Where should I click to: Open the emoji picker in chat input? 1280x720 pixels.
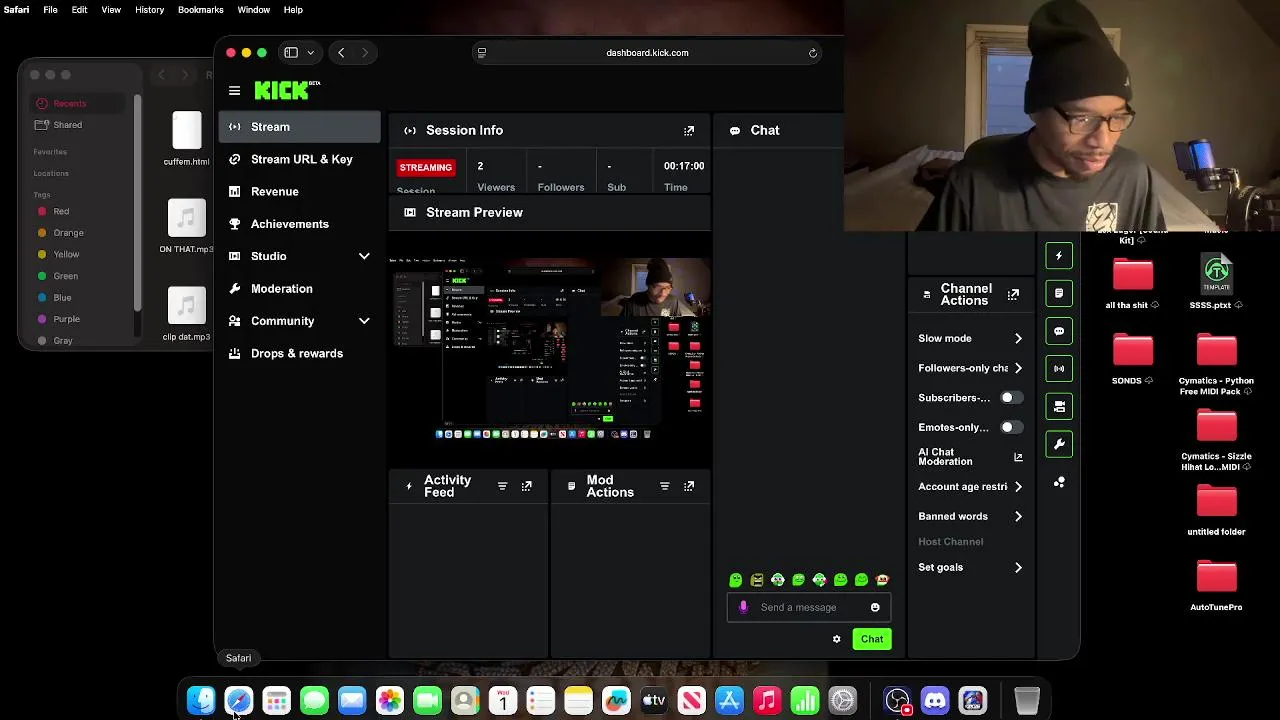[875, 607]
